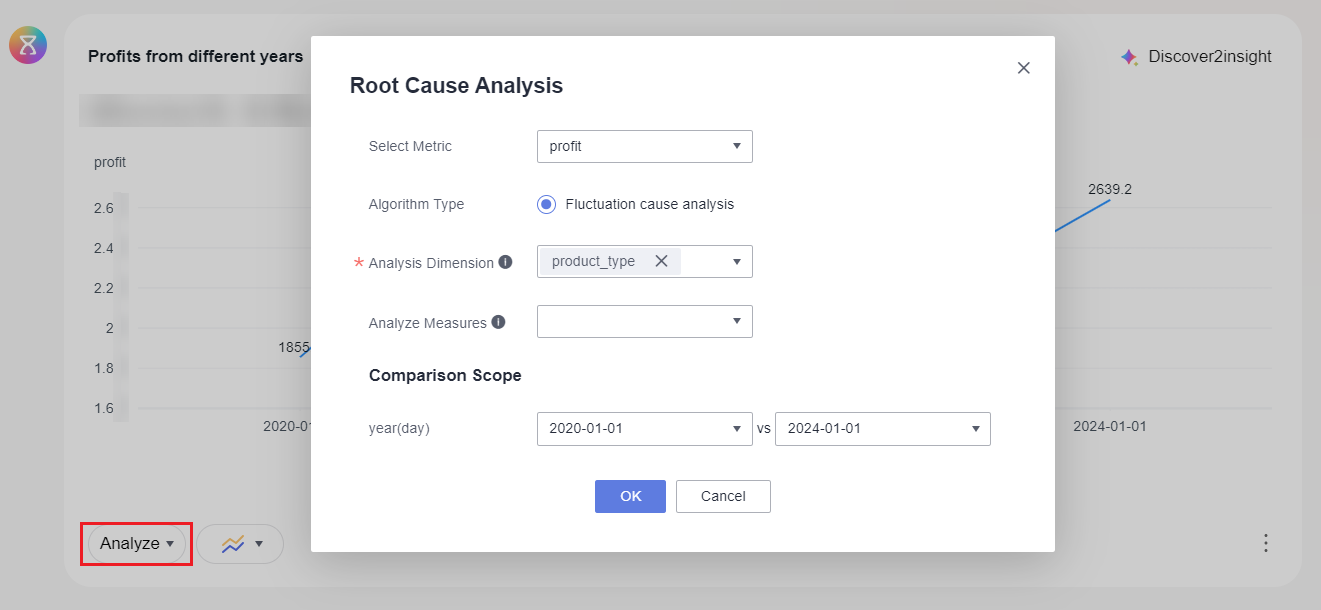Open the Select Metric profit dropdown

tap(644, 146)
